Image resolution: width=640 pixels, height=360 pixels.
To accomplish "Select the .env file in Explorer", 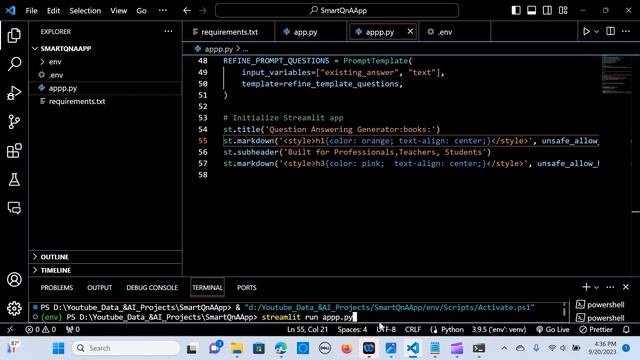I will click(x=56, y=75).
